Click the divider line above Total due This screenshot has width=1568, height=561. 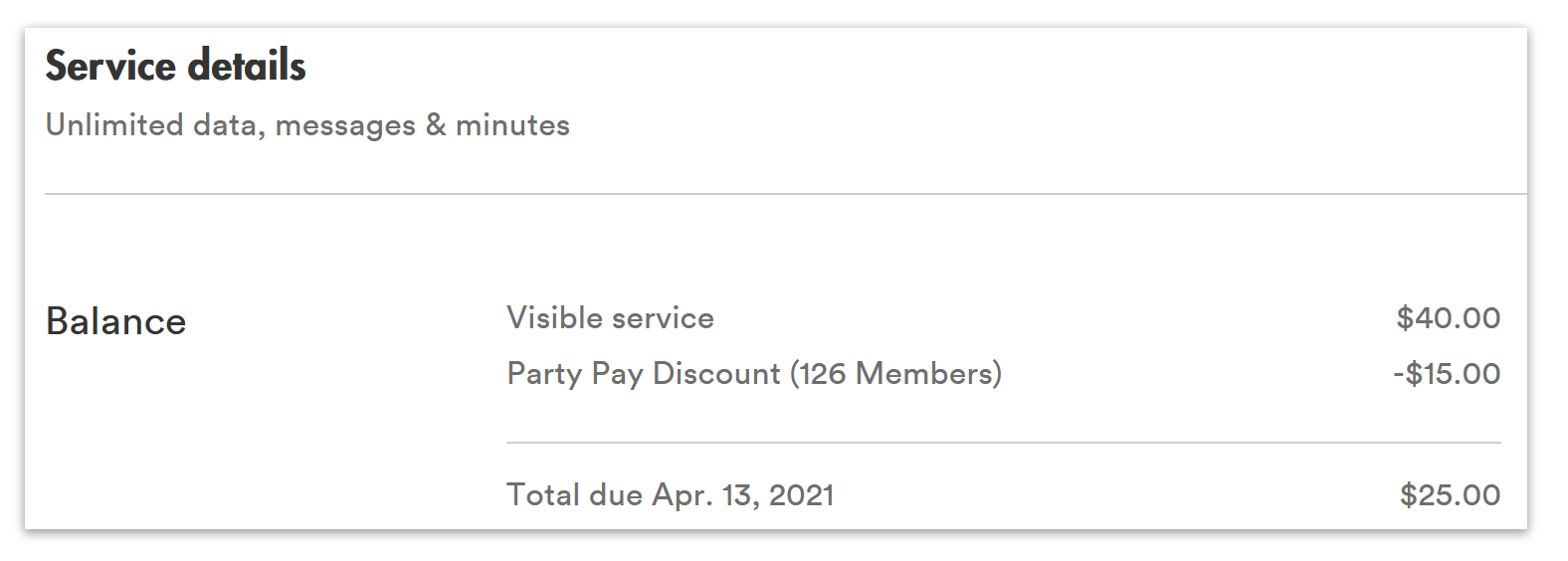[1003, 442]
